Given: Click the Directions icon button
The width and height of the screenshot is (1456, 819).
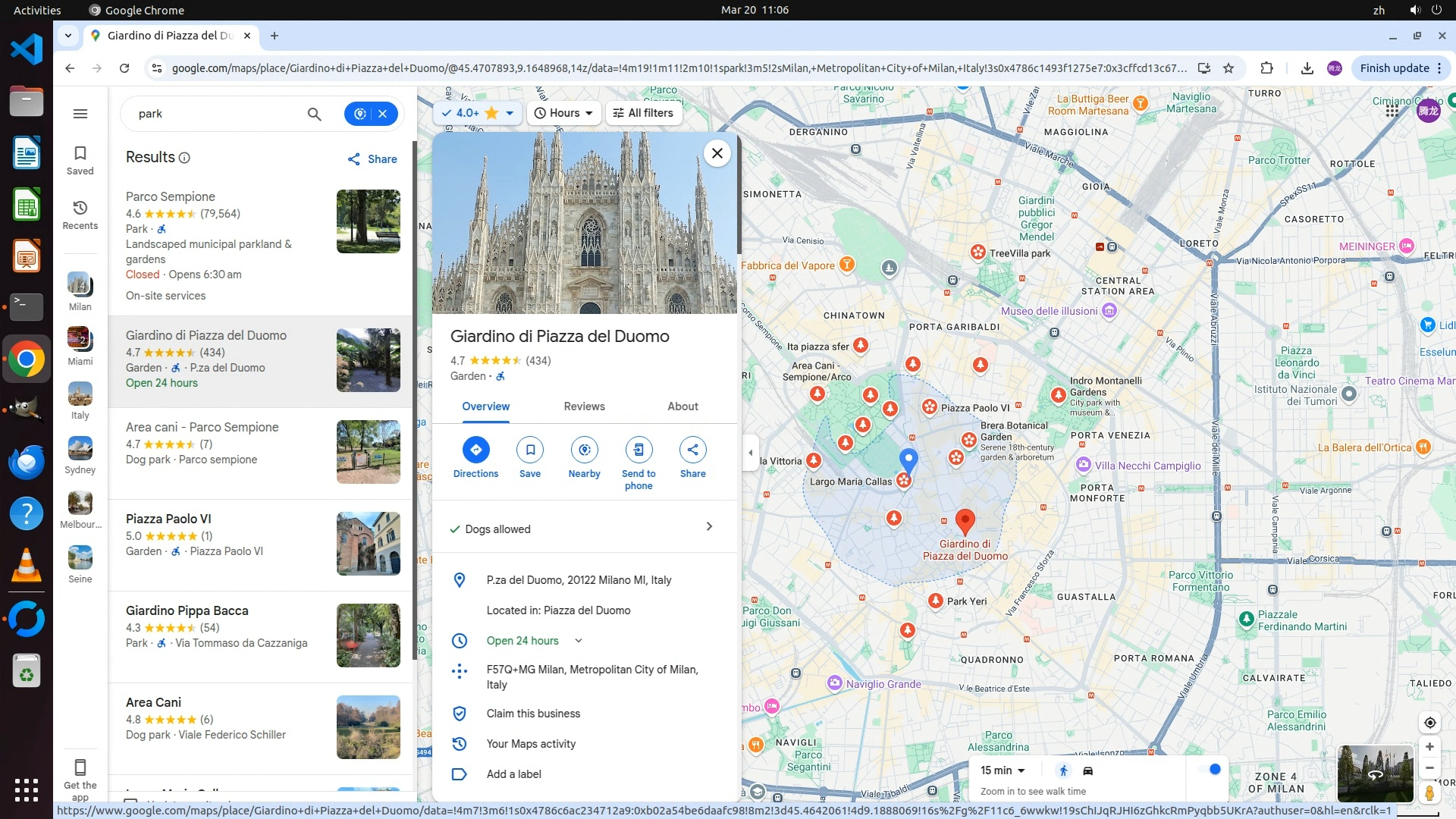Looking at the screenshot, I should pos(475,450).
